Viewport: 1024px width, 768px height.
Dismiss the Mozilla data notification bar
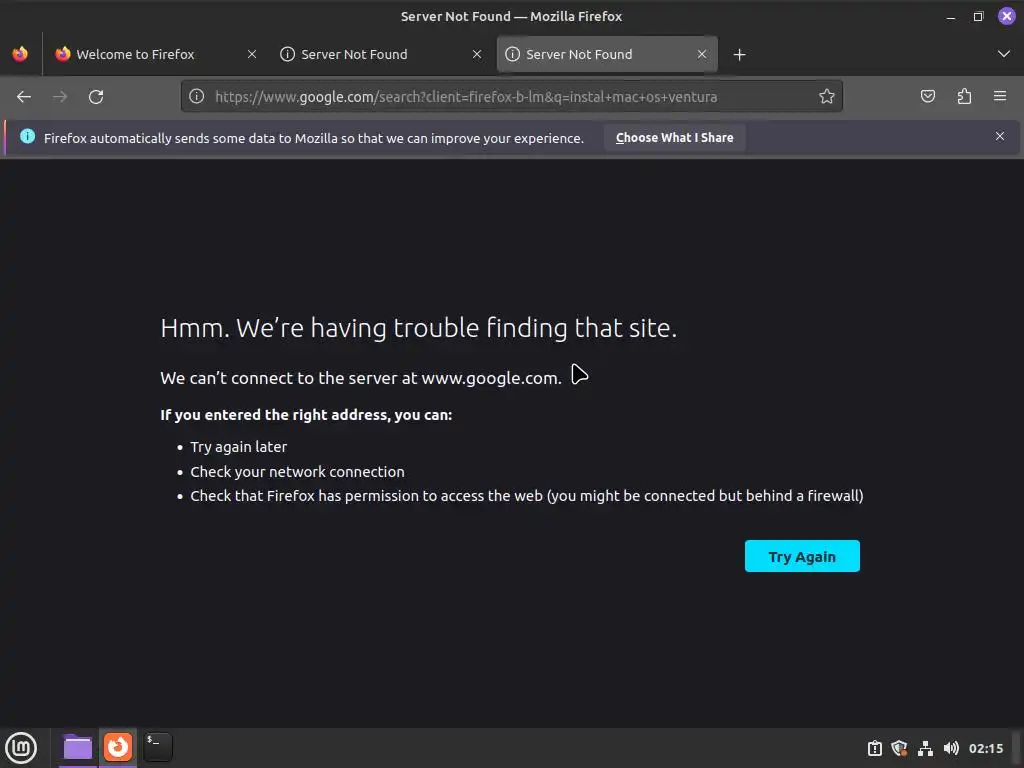click(1000, 136)
